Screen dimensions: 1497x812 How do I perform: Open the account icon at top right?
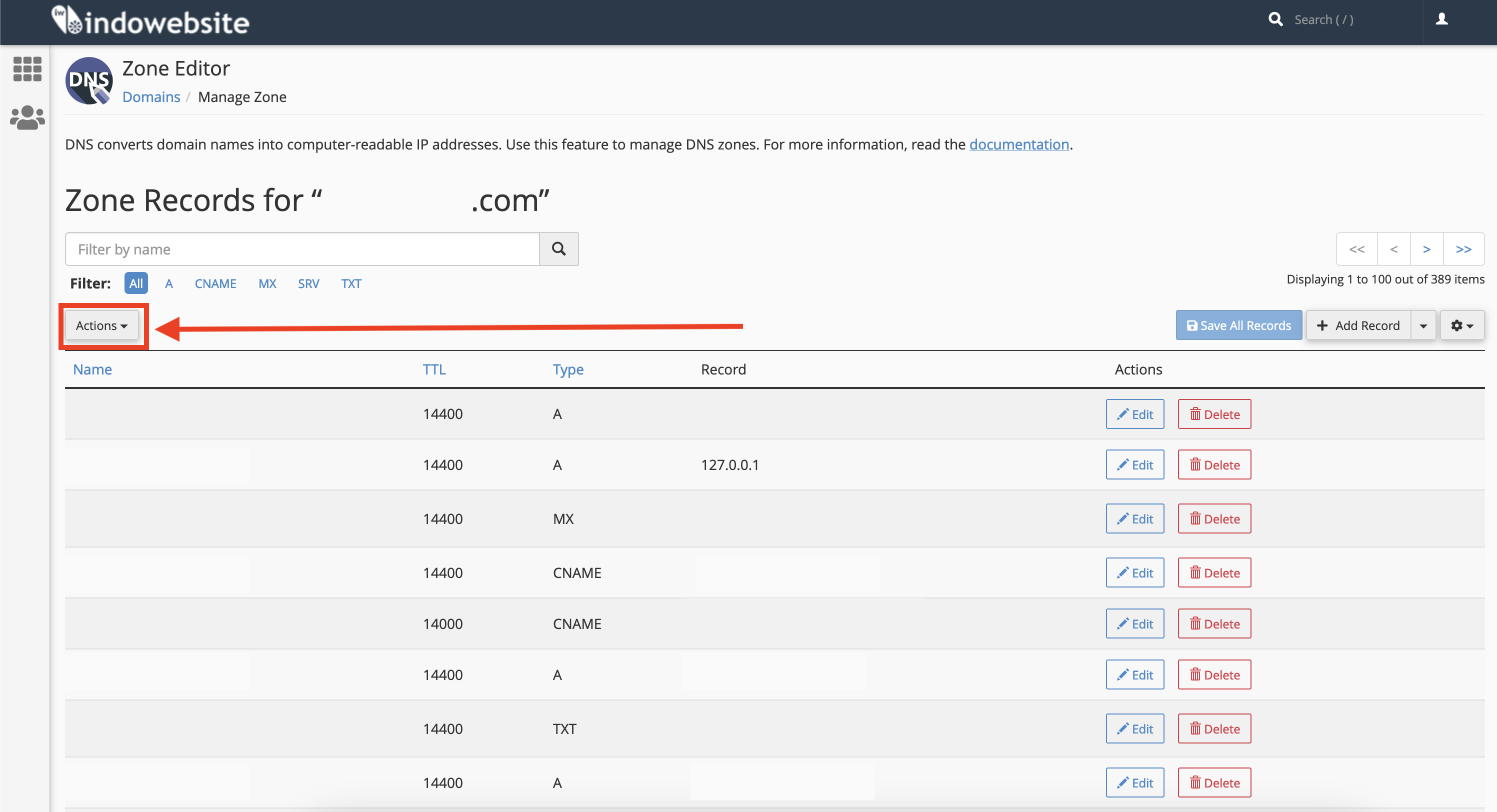[1443, 19]
